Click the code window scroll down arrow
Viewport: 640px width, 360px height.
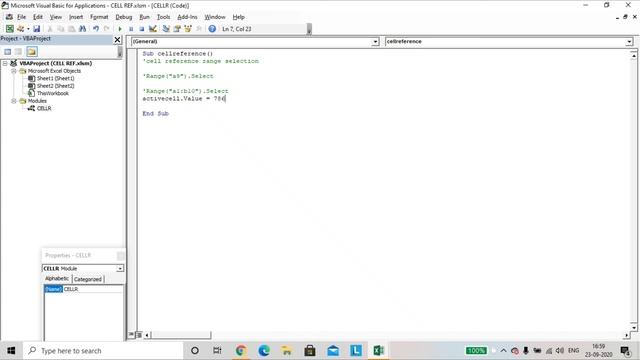633,327
